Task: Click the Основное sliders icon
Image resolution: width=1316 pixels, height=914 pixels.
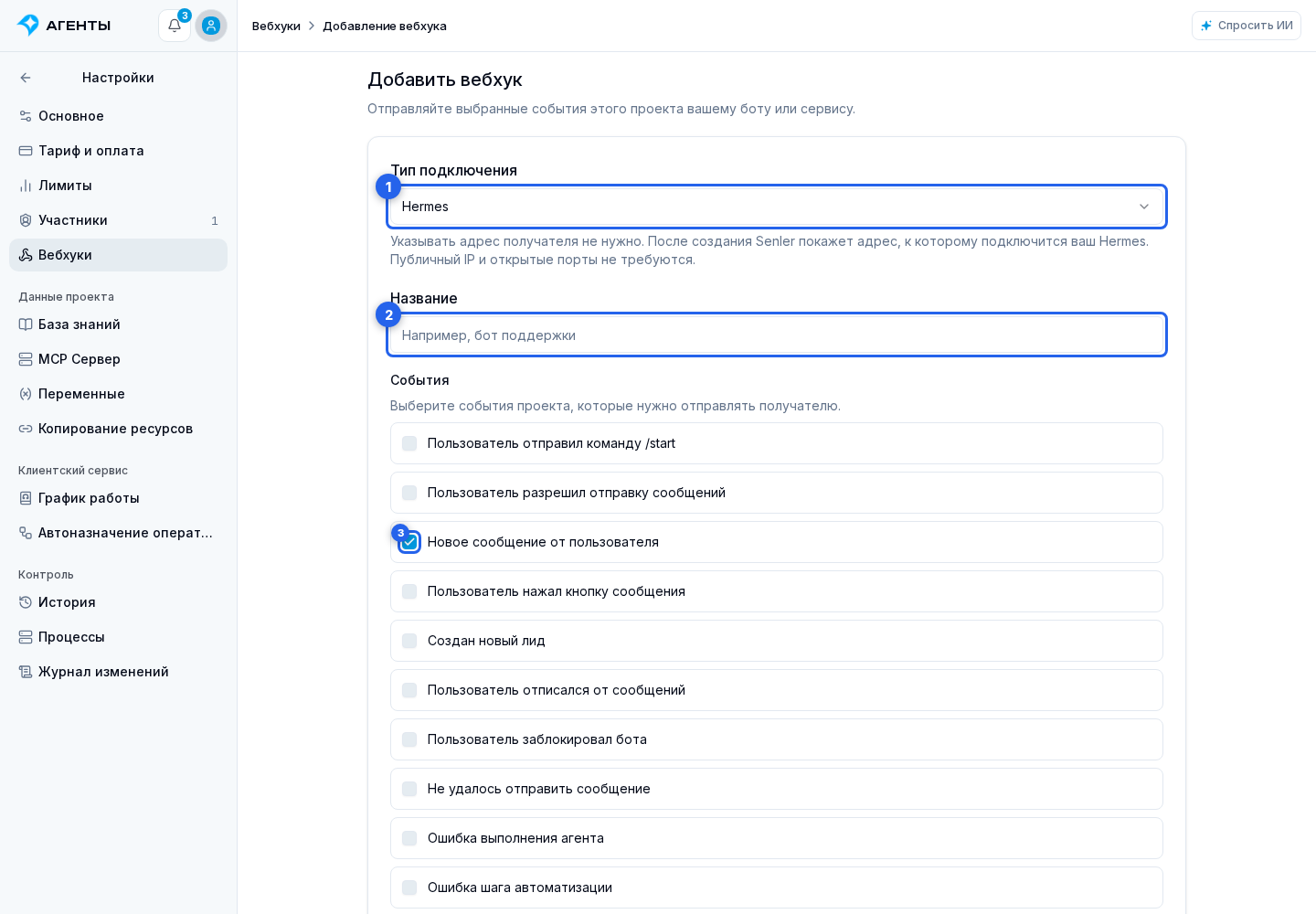Action: [26, 116]
